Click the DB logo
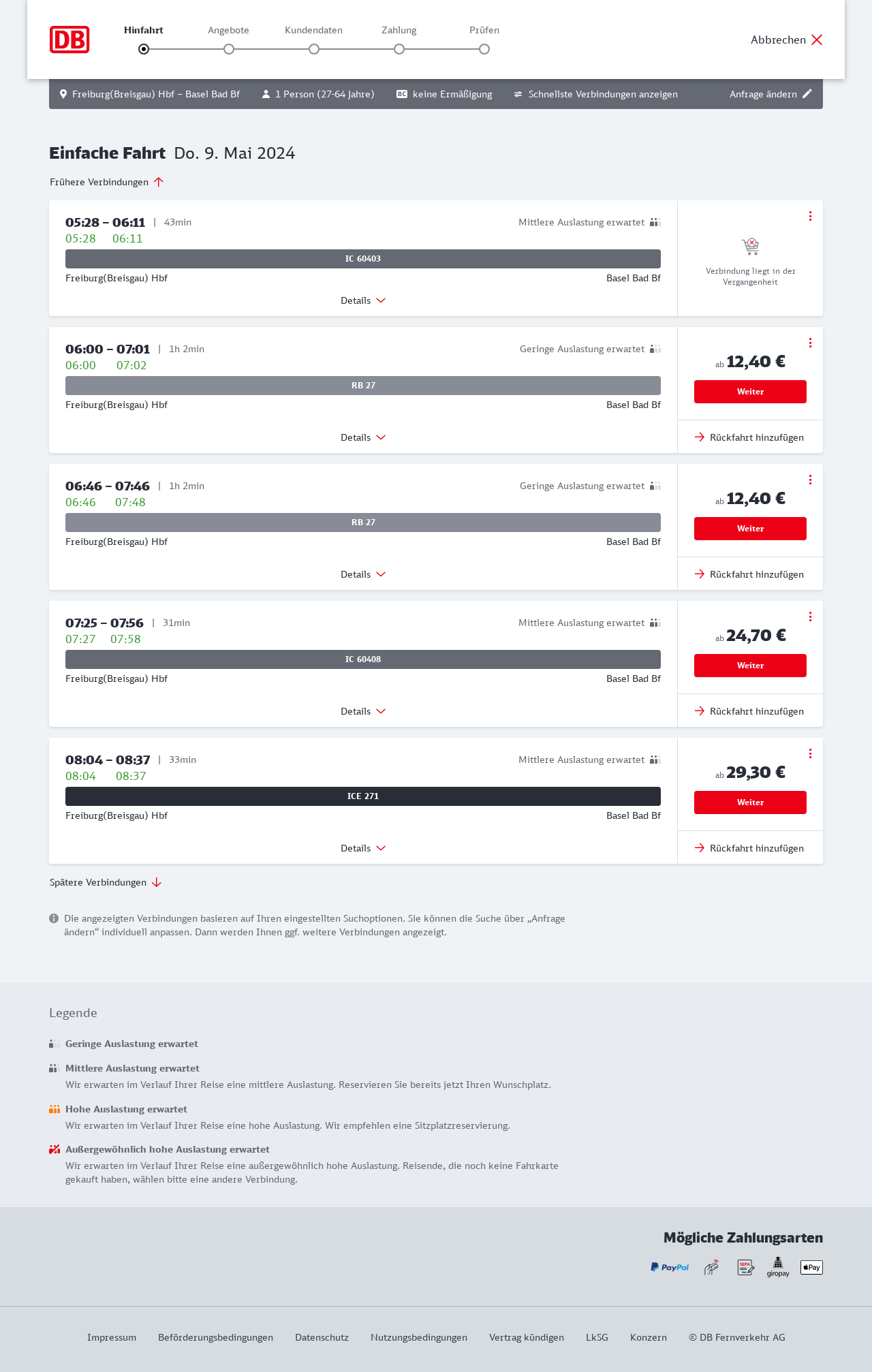Screen dimensions: 872x1372 pos(69,40)
